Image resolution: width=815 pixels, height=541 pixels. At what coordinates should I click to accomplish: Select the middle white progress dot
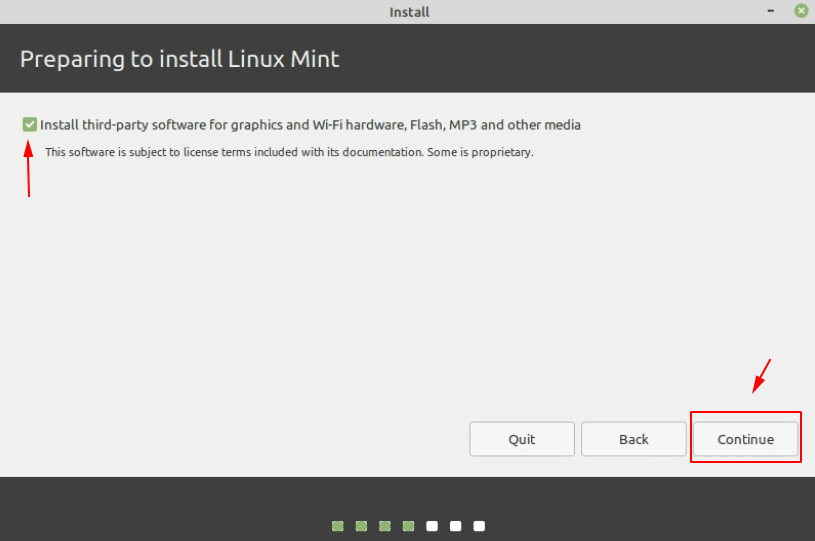455,526
